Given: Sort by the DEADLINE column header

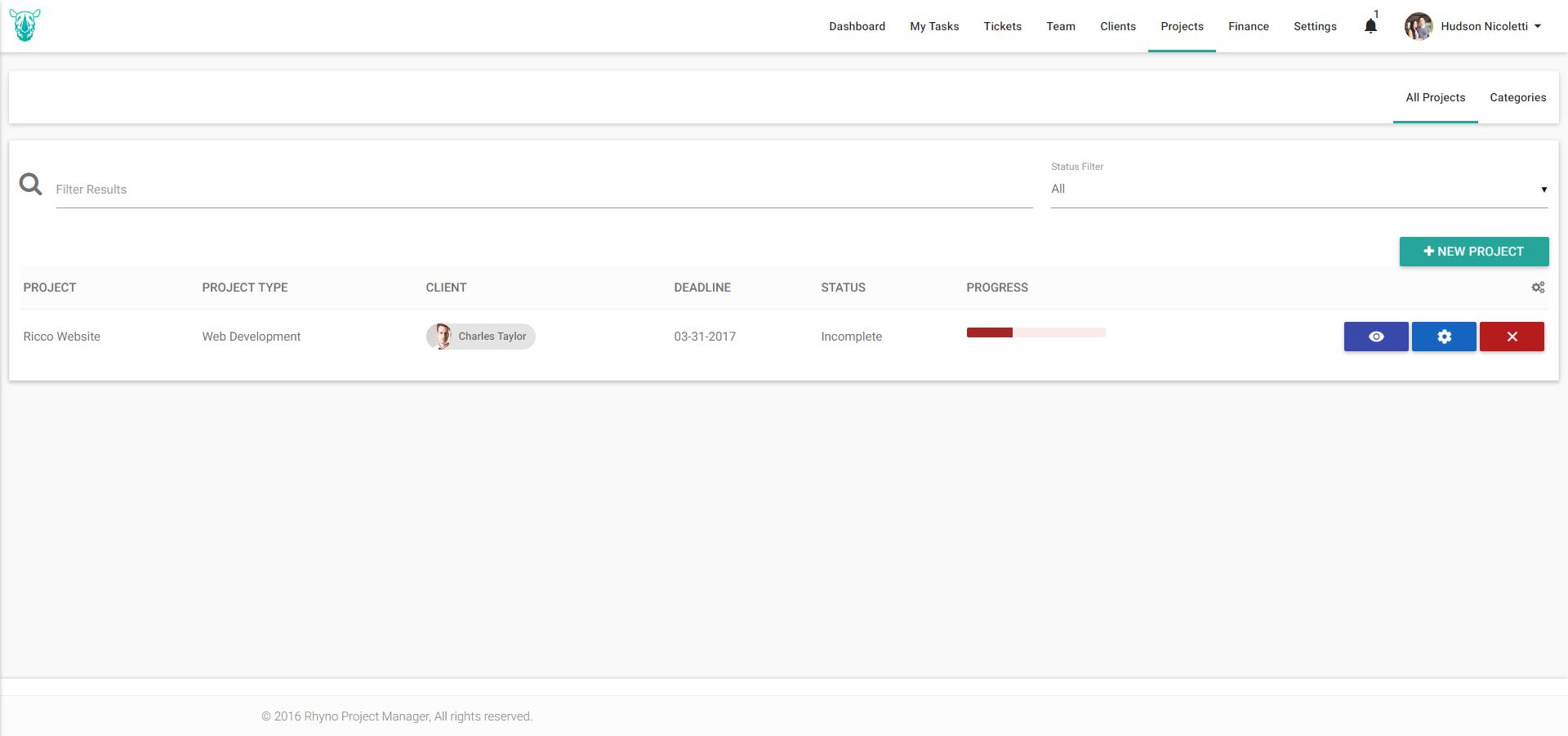Looking at the screenshot, I should pos(702,288).
